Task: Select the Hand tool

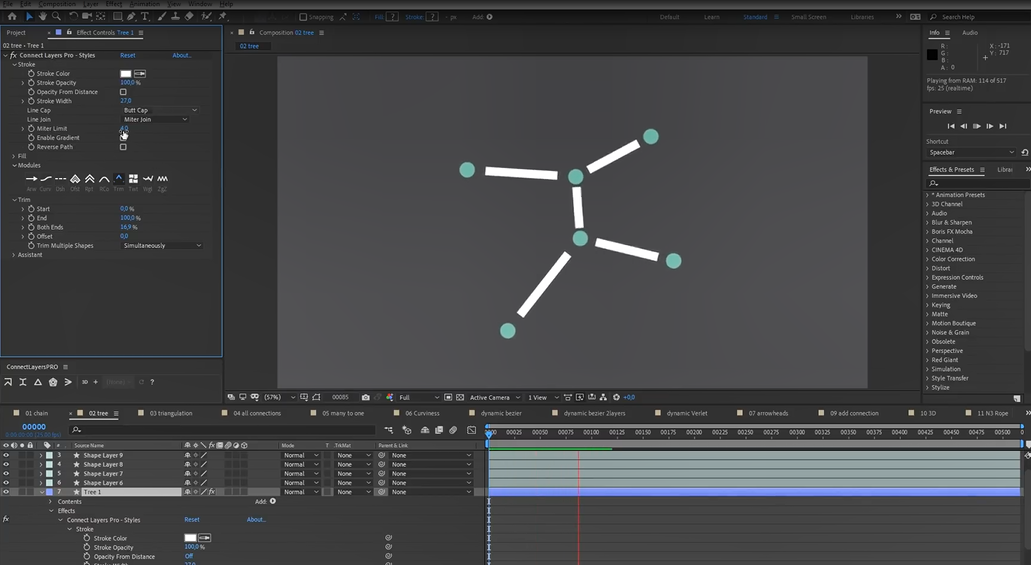Action: 43,16
